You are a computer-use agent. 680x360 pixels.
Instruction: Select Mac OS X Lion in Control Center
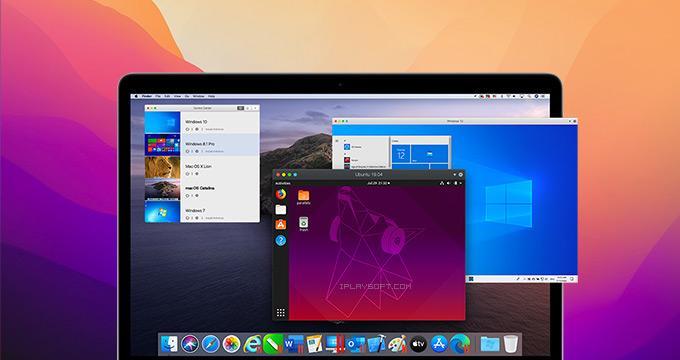tap(202, 167)
